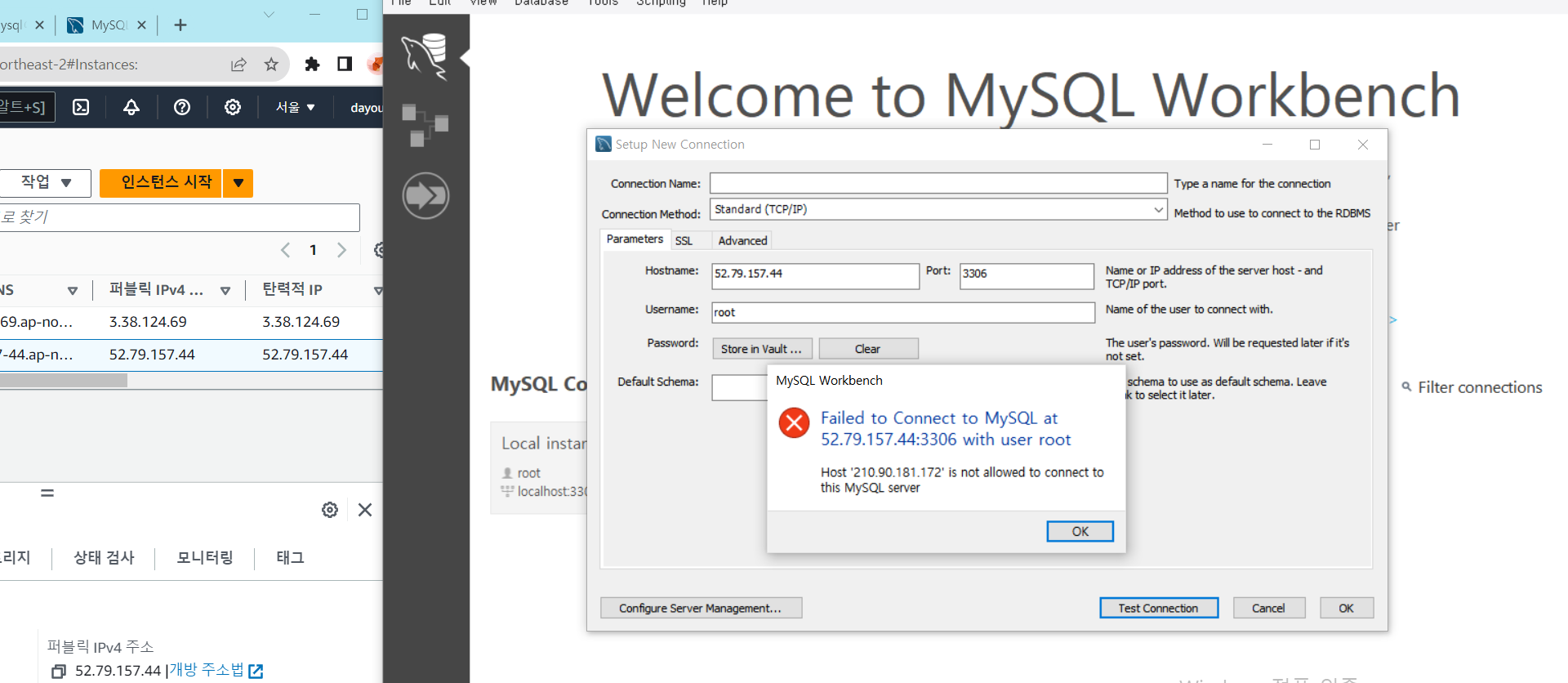1568x683 pixels.
Task: Click the Connection Name input field
Action: [938, 183]
